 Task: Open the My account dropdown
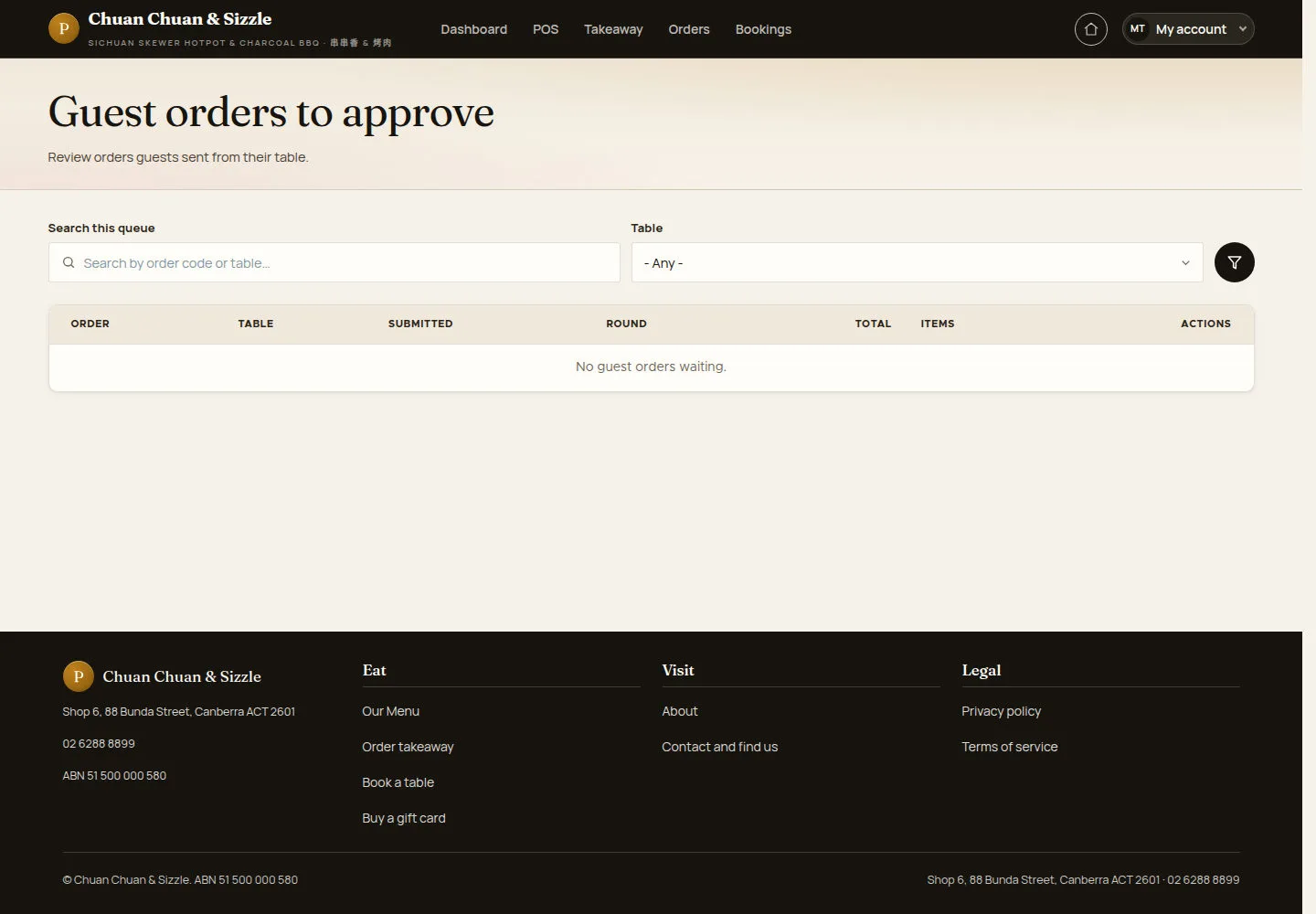coord(1188,29)
